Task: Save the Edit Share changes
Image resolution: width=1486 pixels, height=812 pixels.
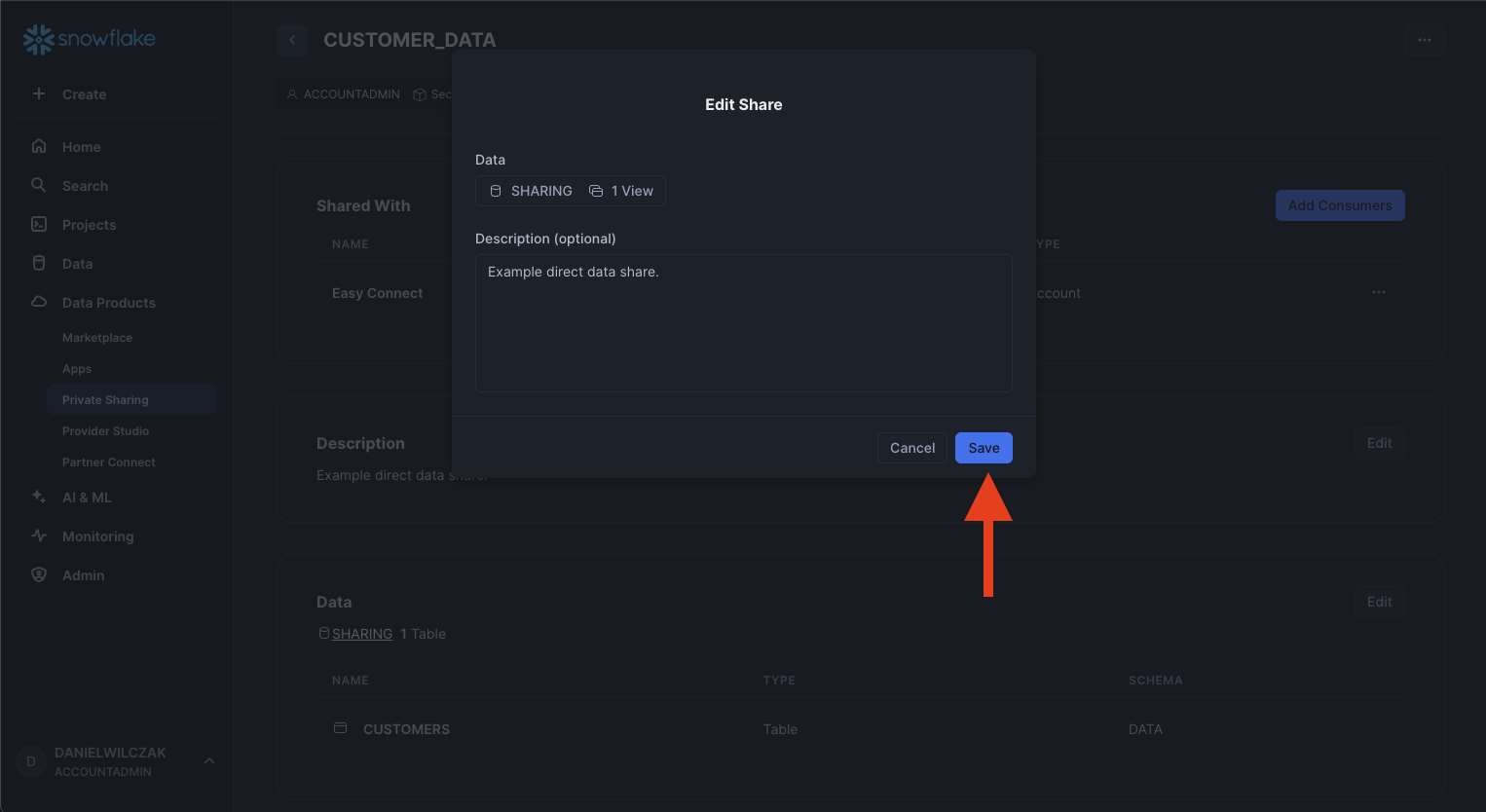Action: 984,448
